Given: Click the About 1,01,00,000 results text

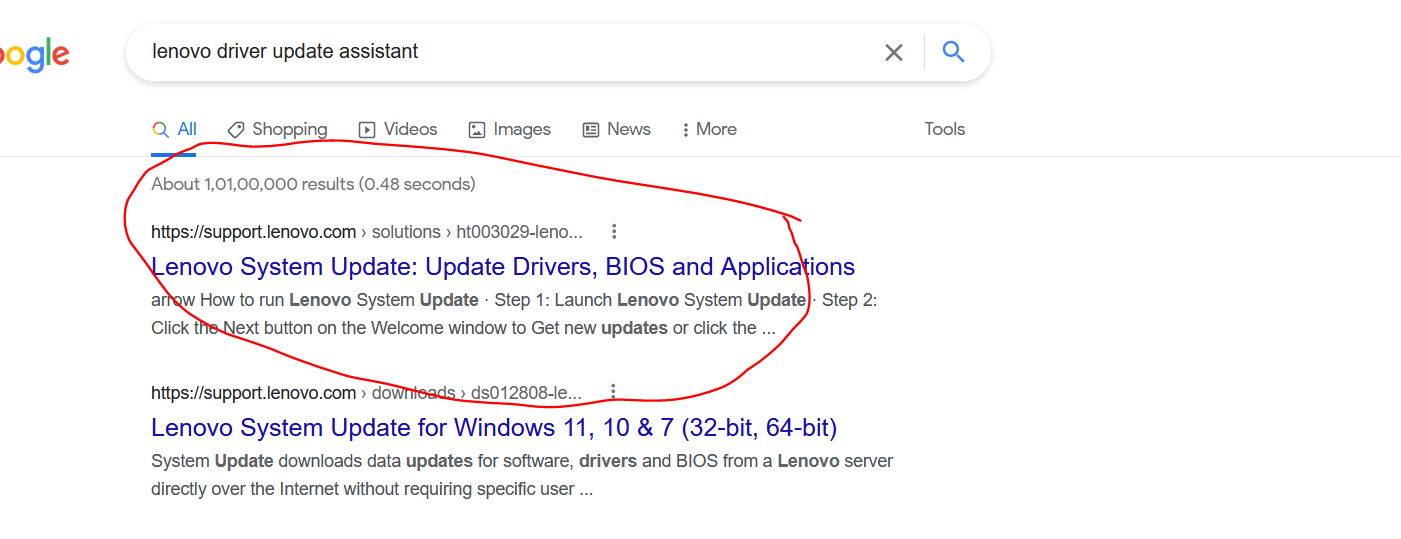Looking at the screenshot, I should pyautogui.click(x=313, y=184).
